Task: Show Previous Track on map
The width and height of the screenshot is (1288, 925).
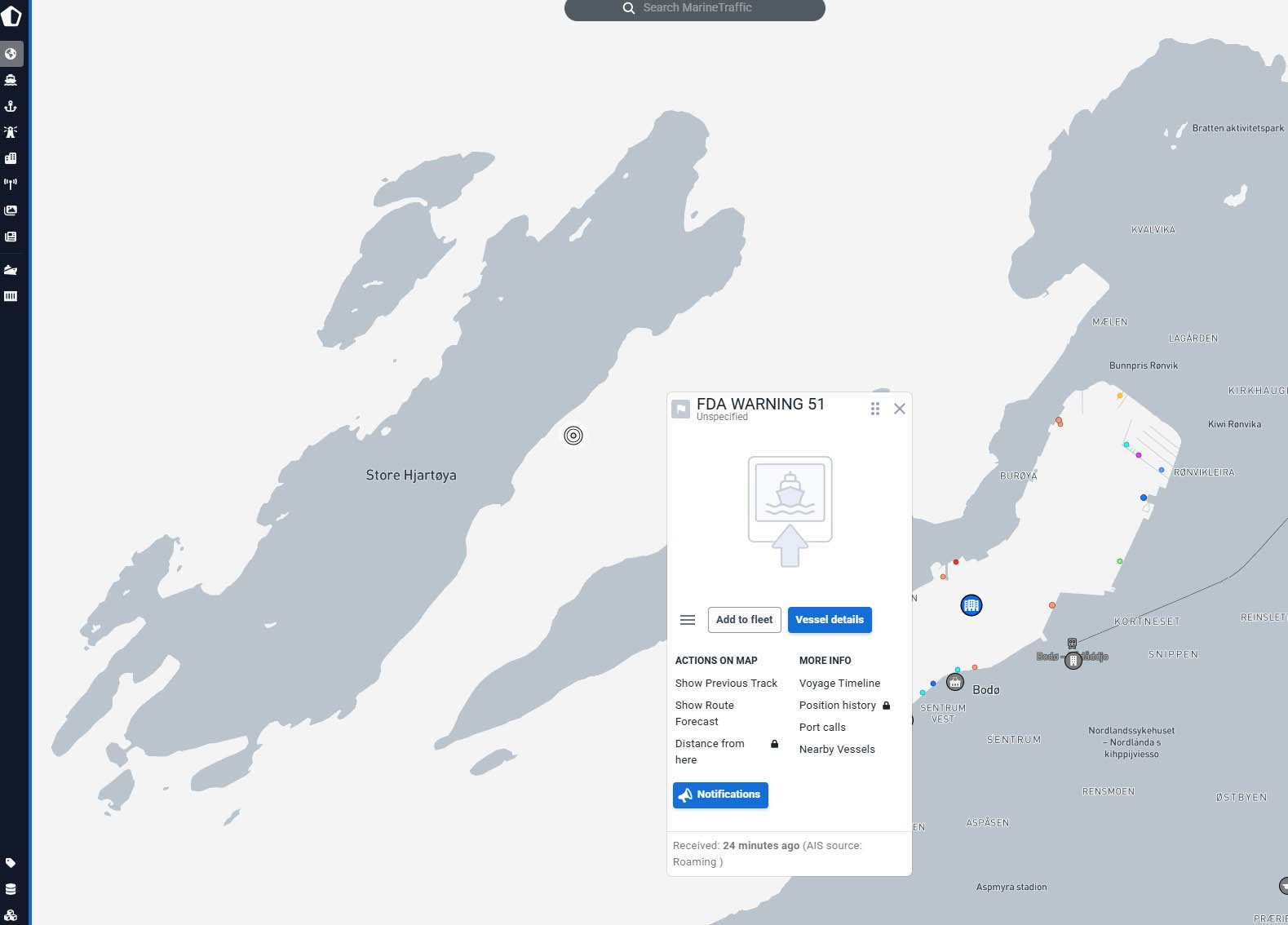Action: (x=726, y=684)
